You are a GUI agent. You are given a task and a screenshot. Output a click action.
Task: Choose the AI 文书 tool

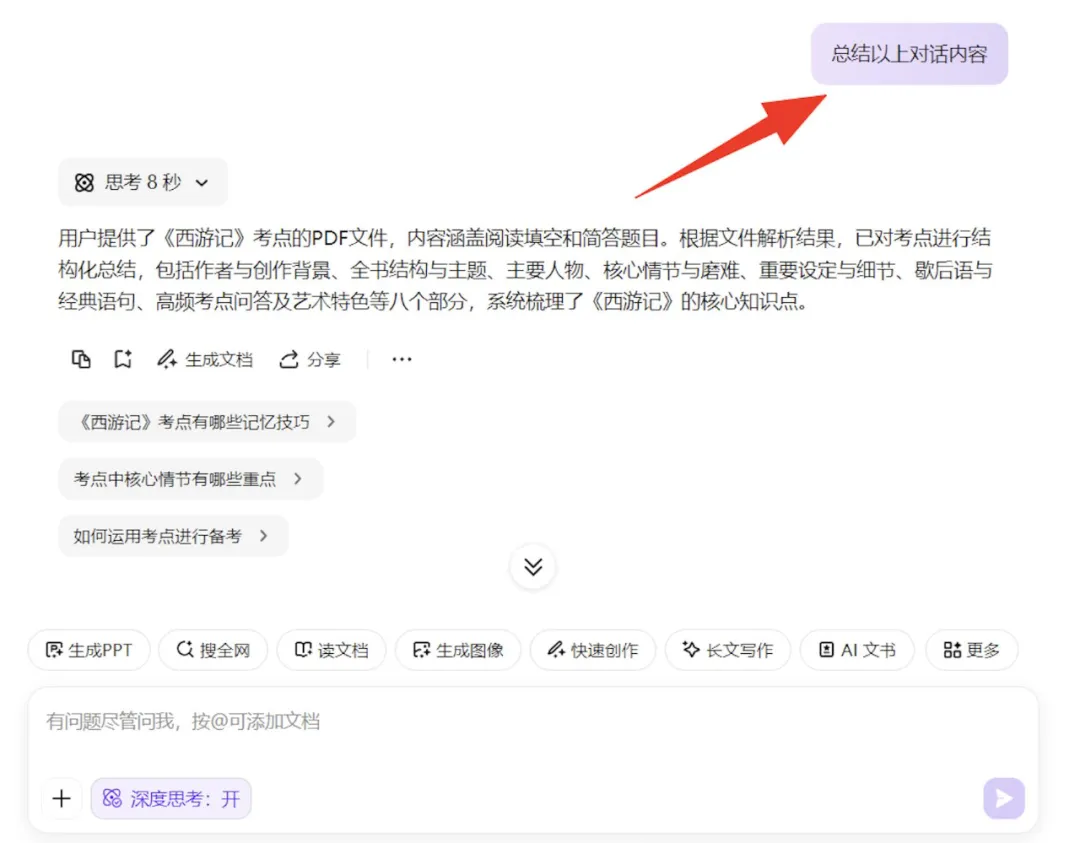coord(857,649)
